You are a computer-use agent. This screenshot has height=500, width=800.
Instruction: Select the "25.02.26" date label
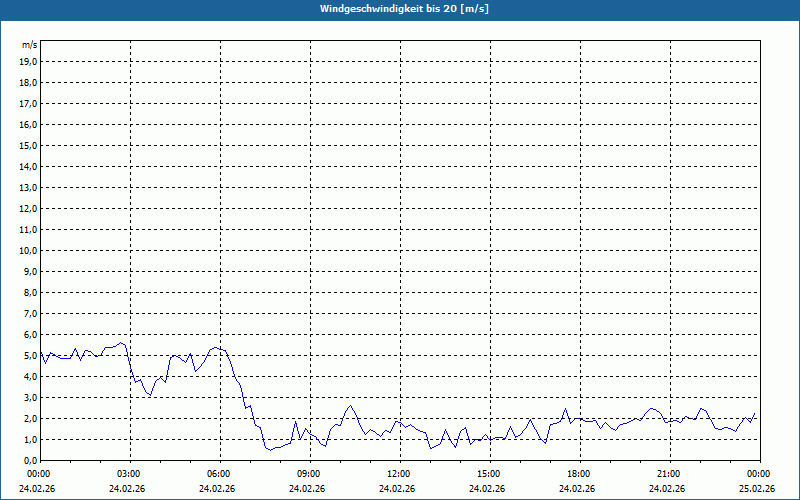click(x=757, y=489)
